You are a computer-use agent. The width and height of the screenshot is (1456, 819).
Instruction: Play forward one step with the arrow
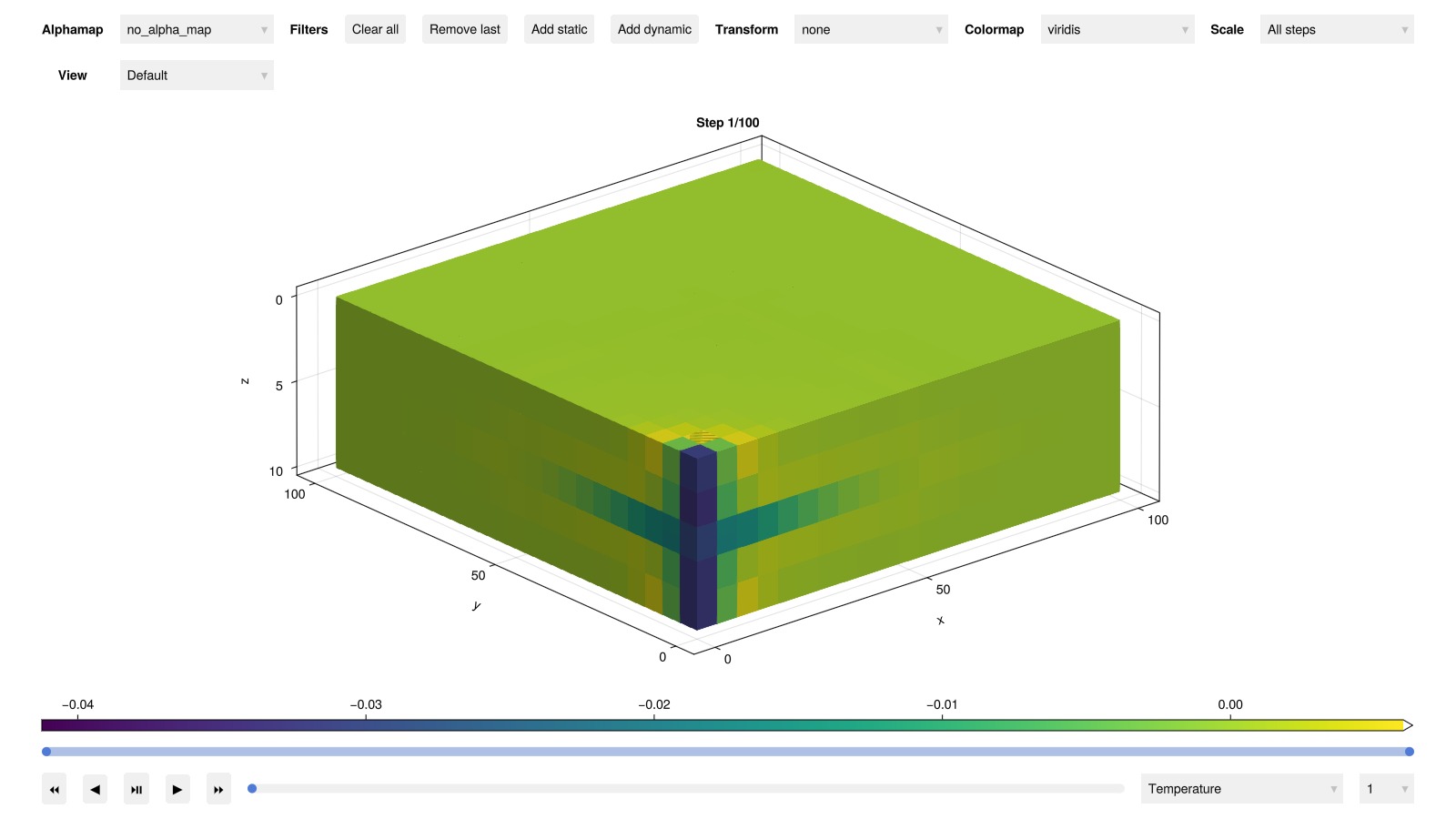coord(177,789)
